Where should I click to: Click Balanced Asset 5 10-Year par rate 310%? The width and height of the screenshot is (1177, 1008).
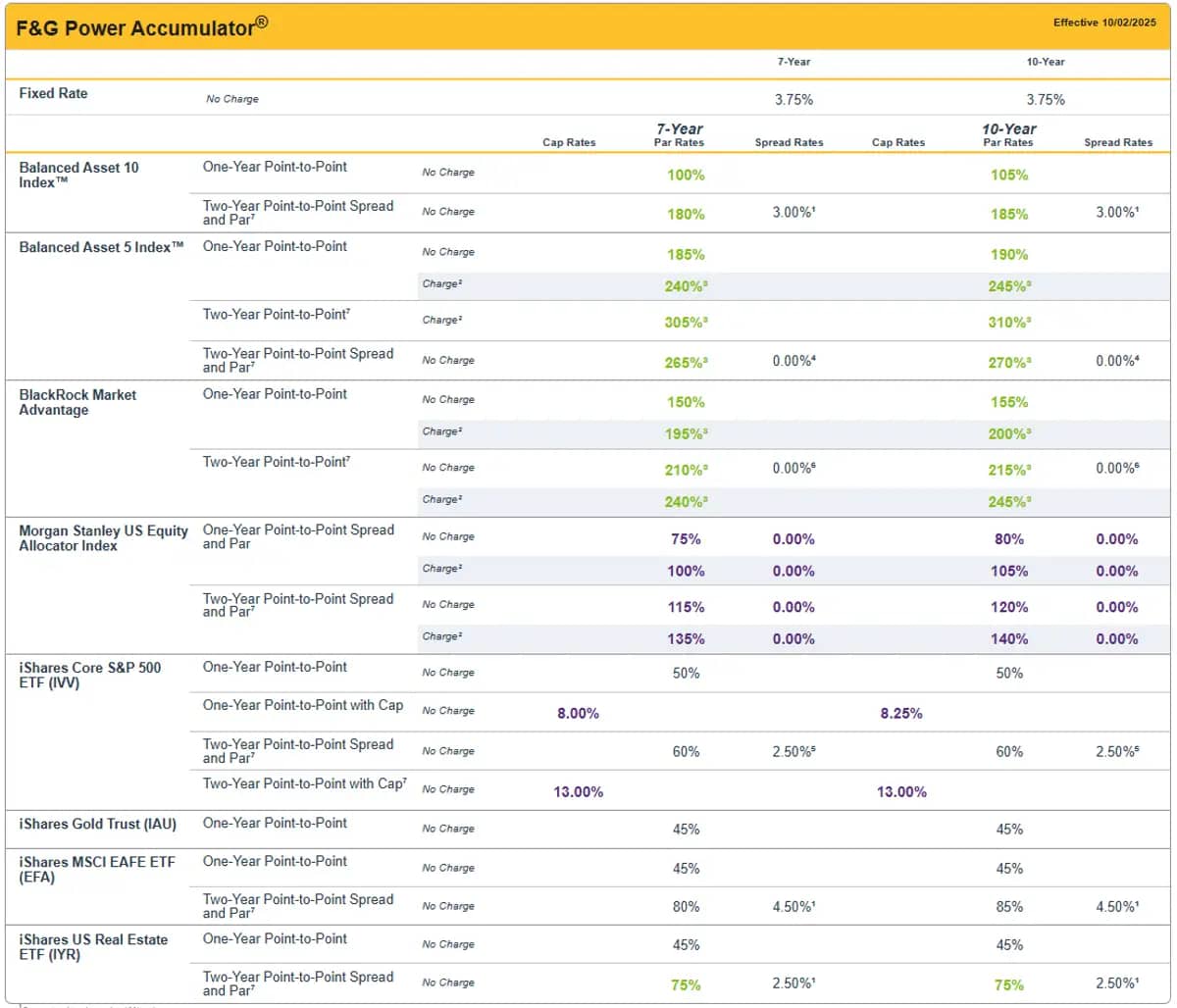(x=1009, y=322)
